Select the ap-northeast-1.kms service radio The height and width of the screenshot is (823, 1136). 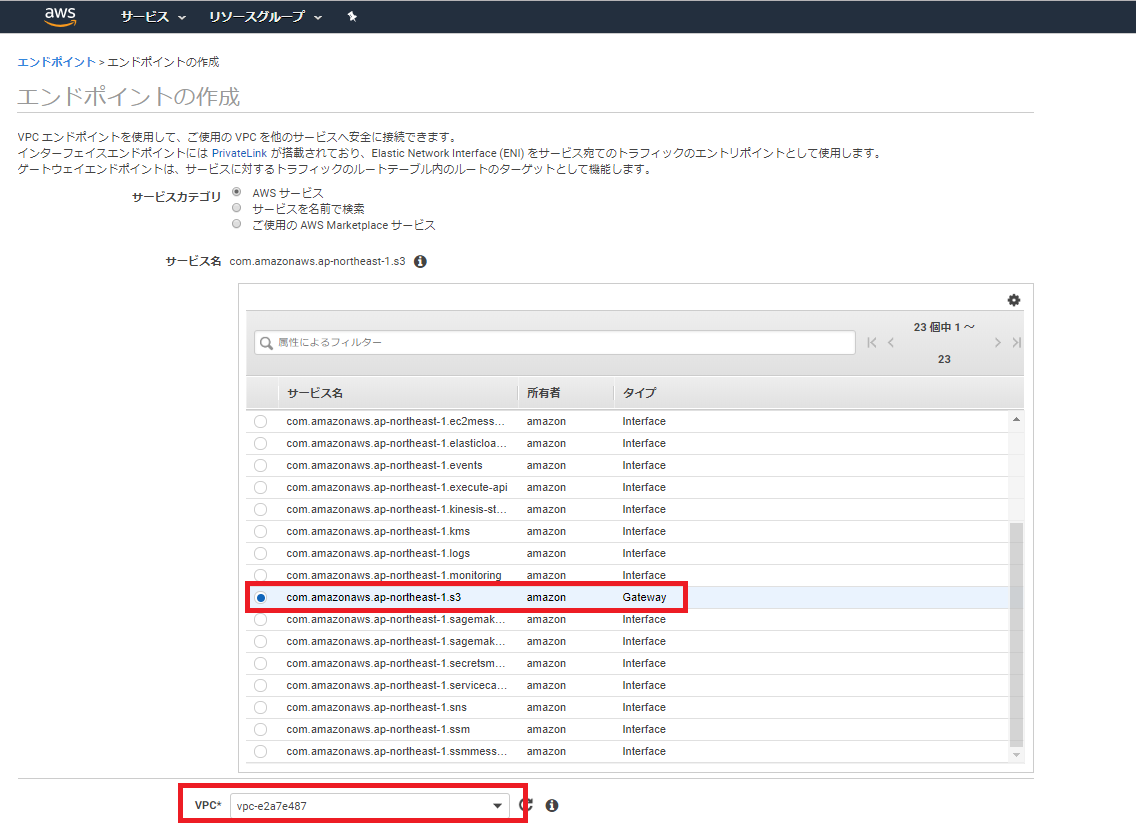(261, 531)
